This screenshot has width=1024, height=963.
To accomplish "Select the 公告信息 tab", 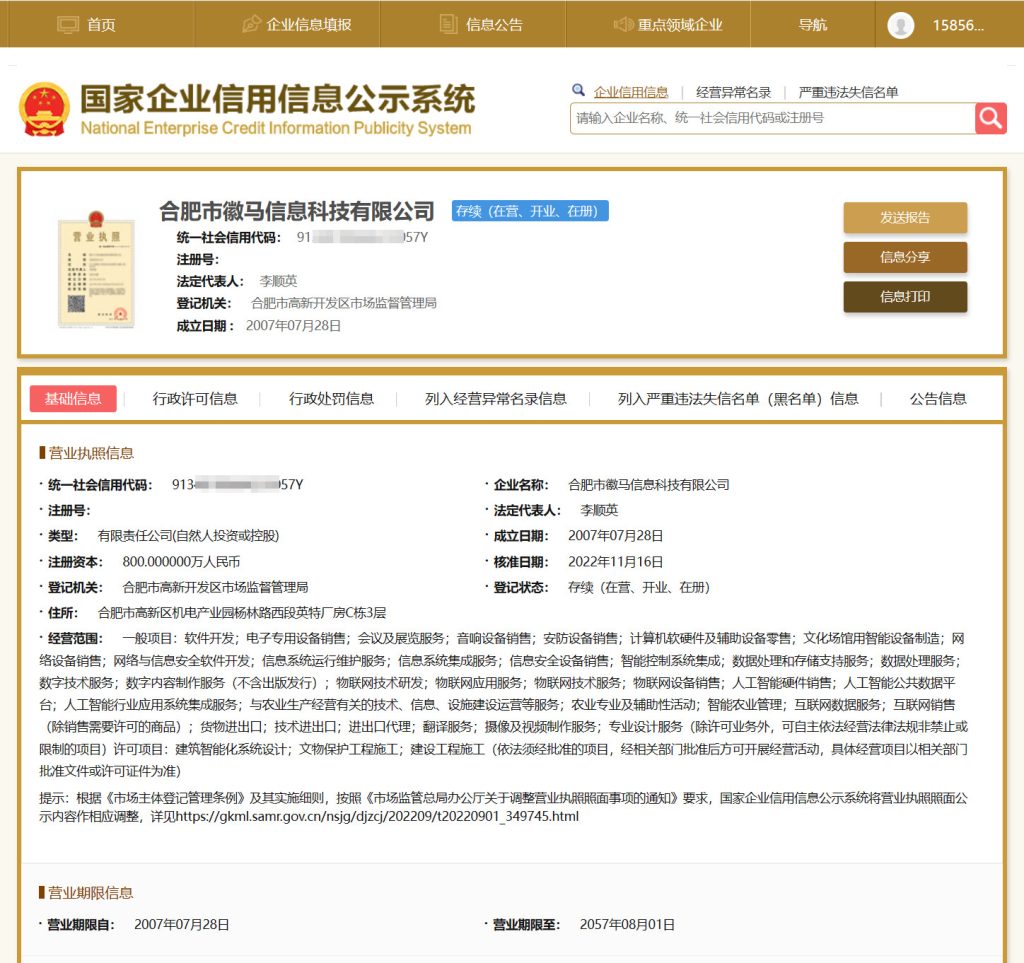I will [937, 398].
